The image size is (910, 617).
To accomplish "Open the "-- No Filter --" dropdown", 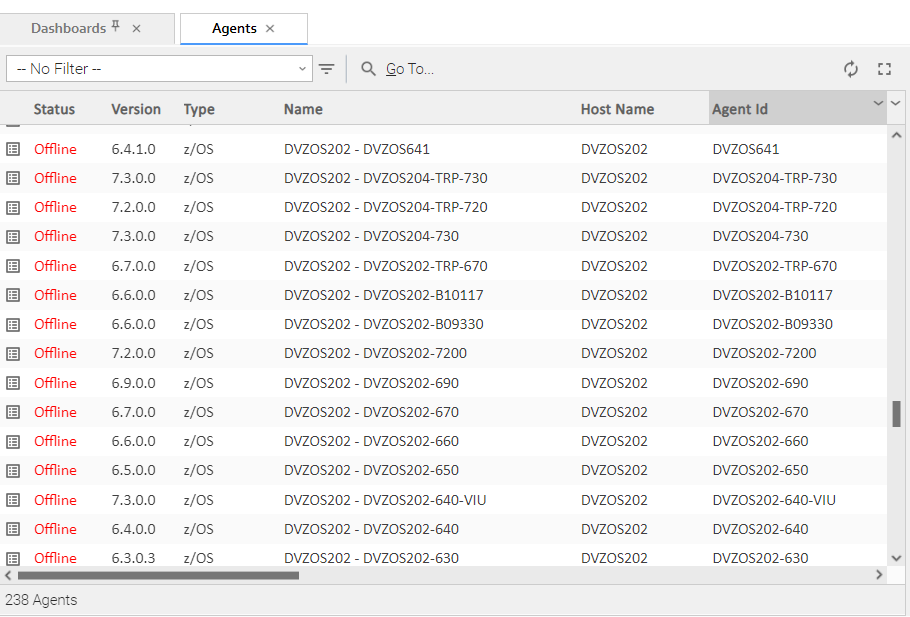I will point(159,69).
